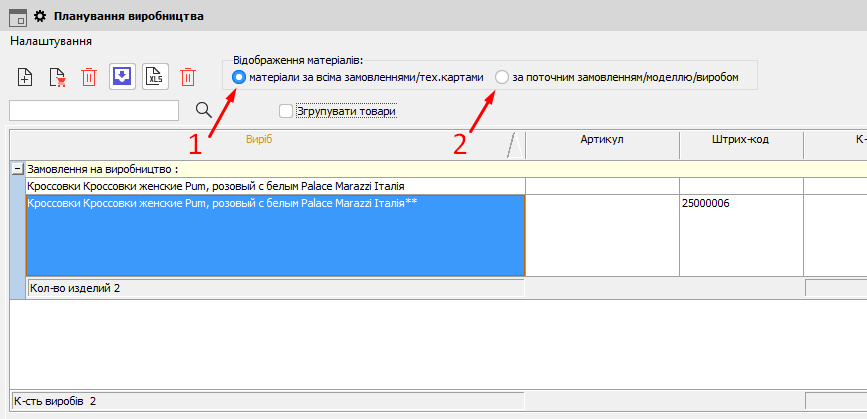Export to XLS using toolbar icon
Image resolution: width=867 pixels, height=419 pixels.
(155, 77)
